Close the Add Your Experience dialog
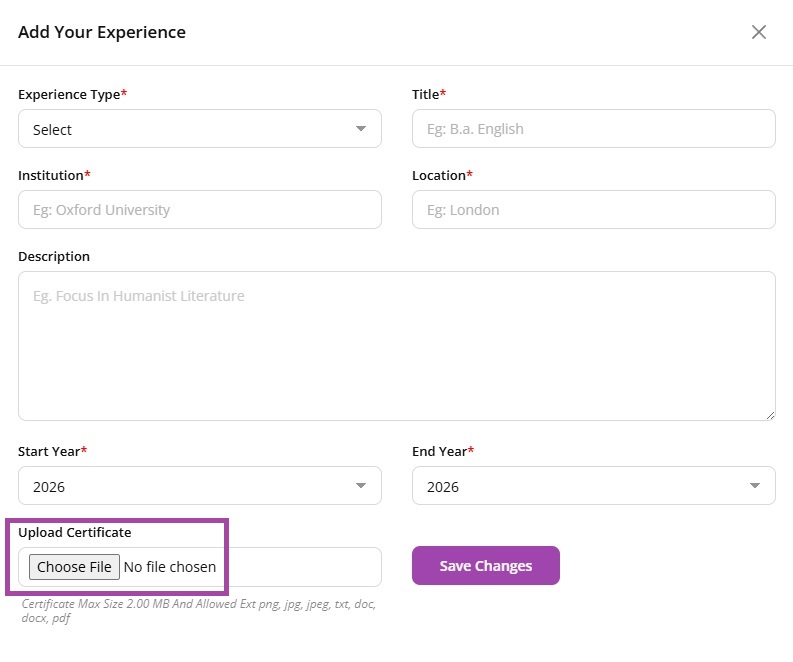The height and width of the screenshot is (662, 793). tap(759, 32)
